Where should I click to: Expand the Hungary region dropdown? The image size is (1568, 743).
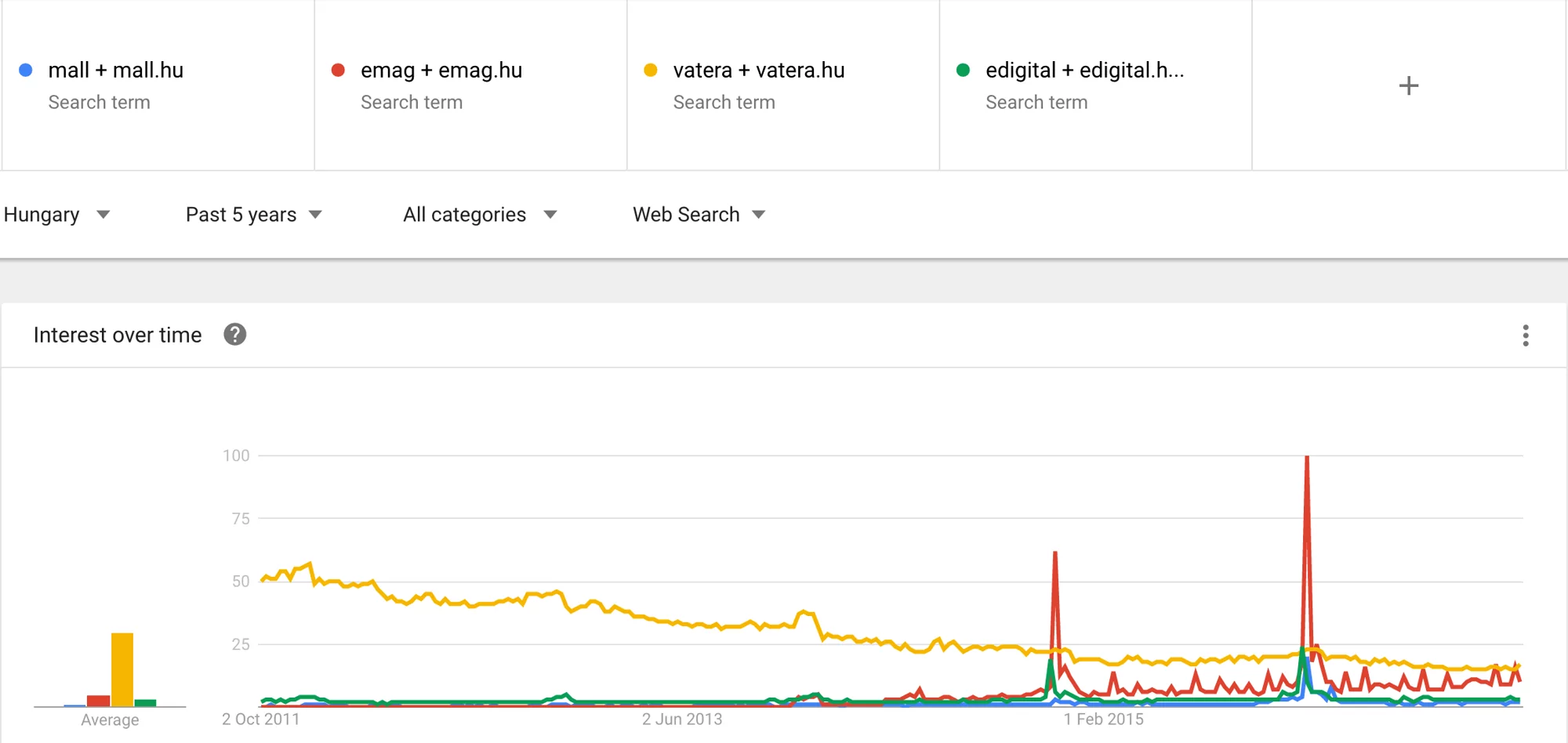[56, 215]
